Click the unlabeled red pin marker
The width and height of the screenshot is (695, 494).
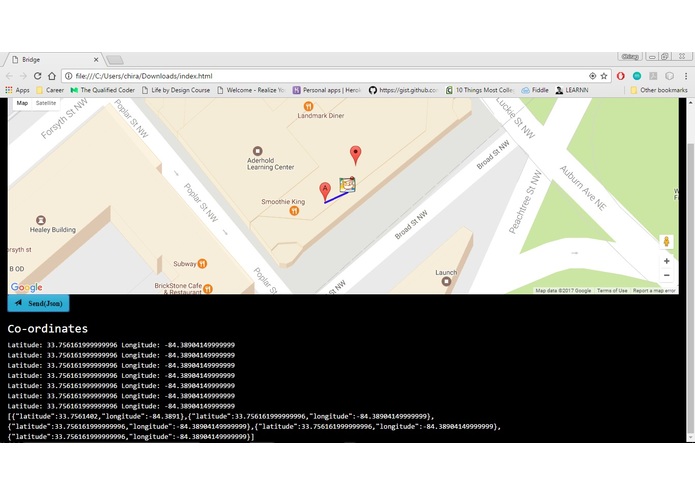coord(355,155)
